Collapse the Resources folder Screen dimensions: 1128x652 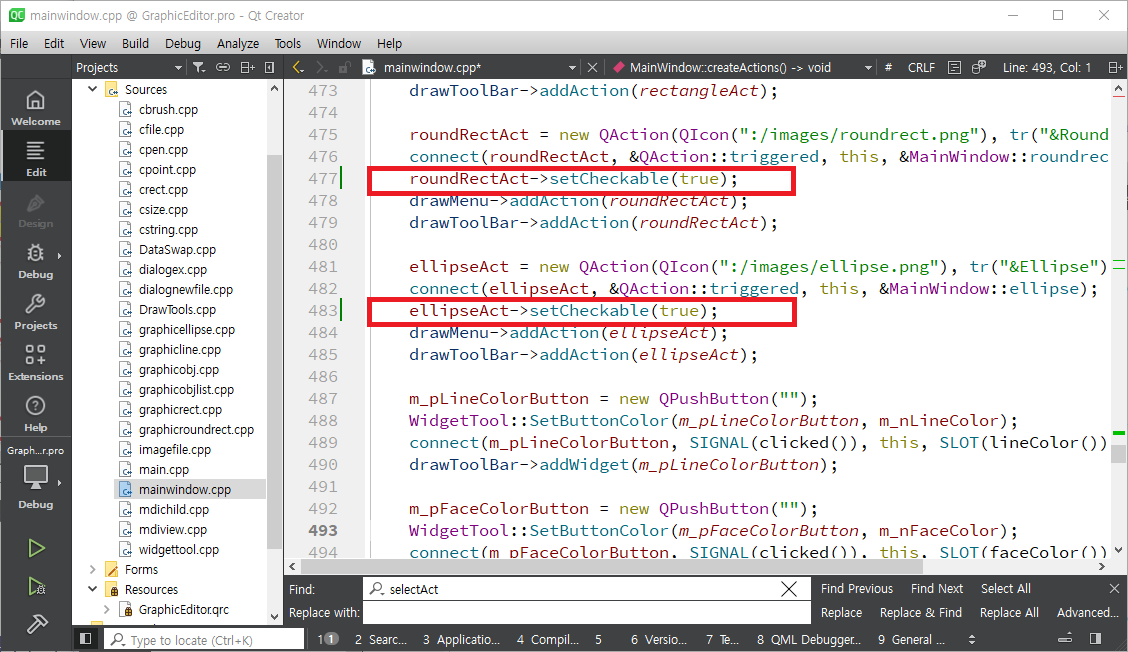(x=92, y=589)
